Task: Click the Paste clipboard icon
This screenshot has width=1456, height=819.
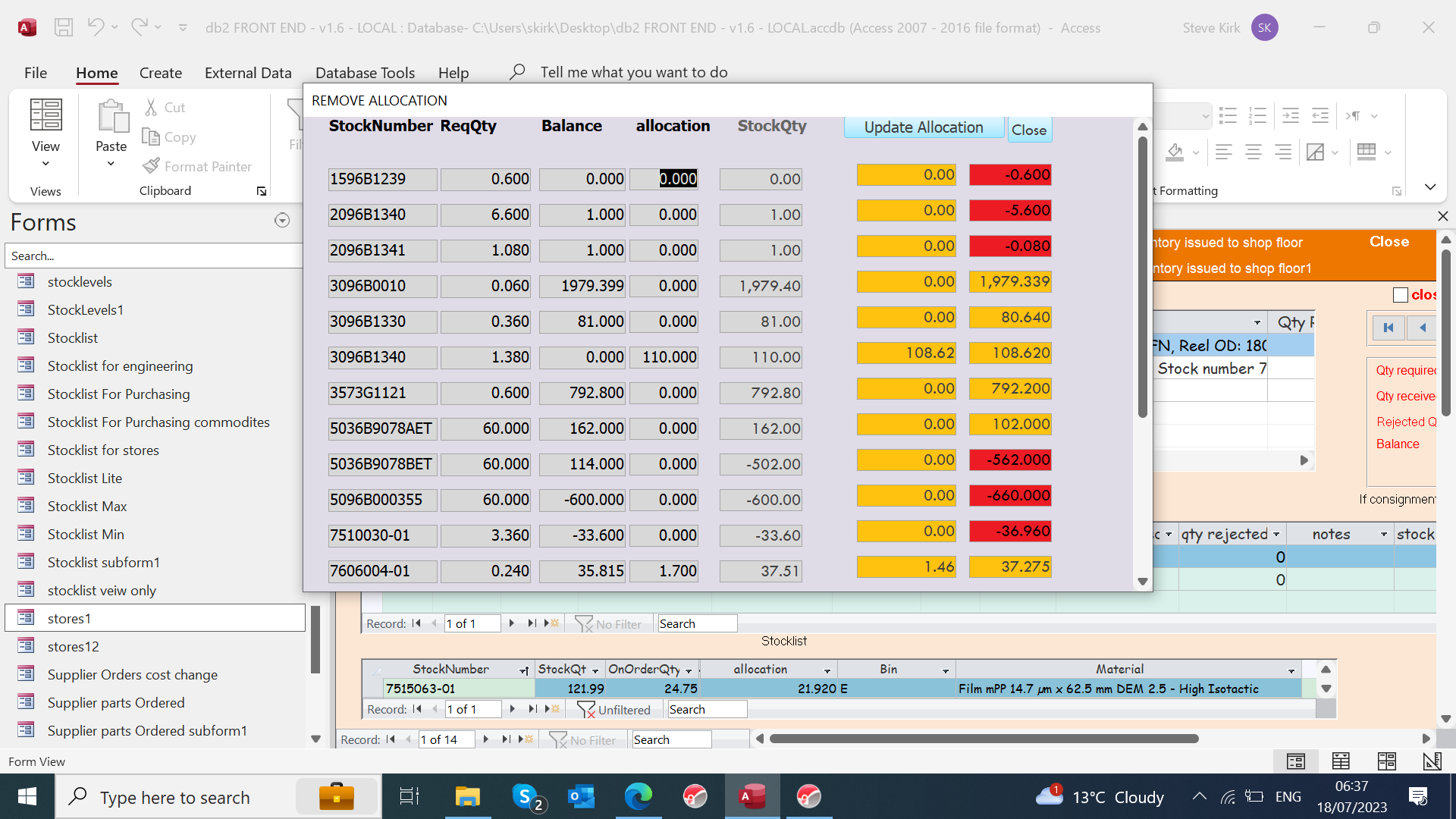Action: [112, 116]
